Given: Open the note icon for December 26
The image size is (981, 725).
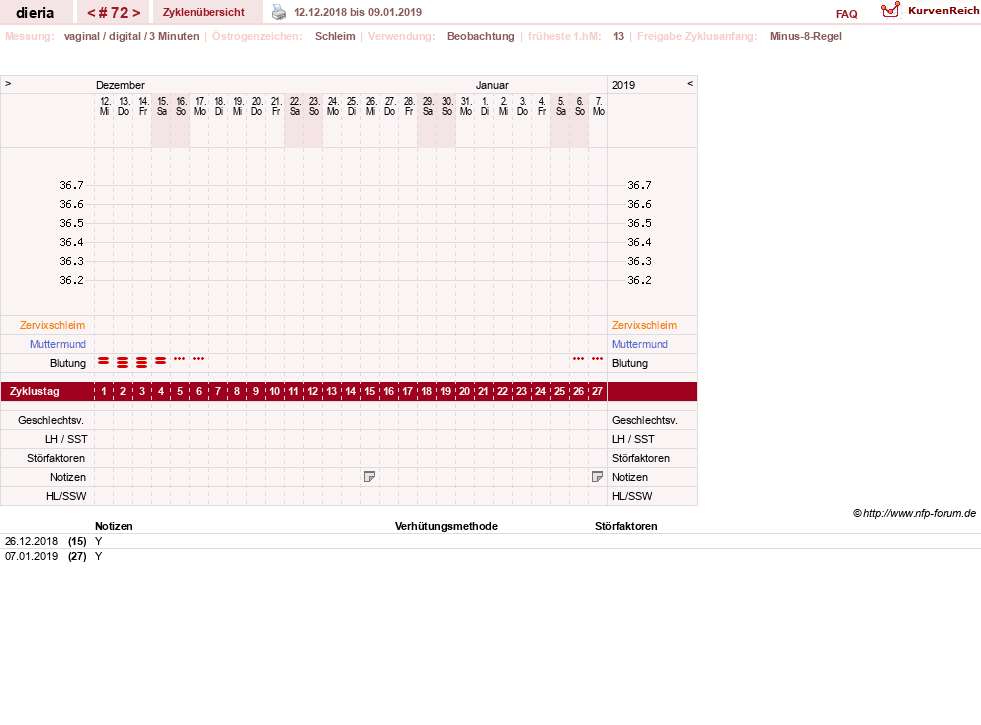Looking at the screenshot, I should coord(369,477).
